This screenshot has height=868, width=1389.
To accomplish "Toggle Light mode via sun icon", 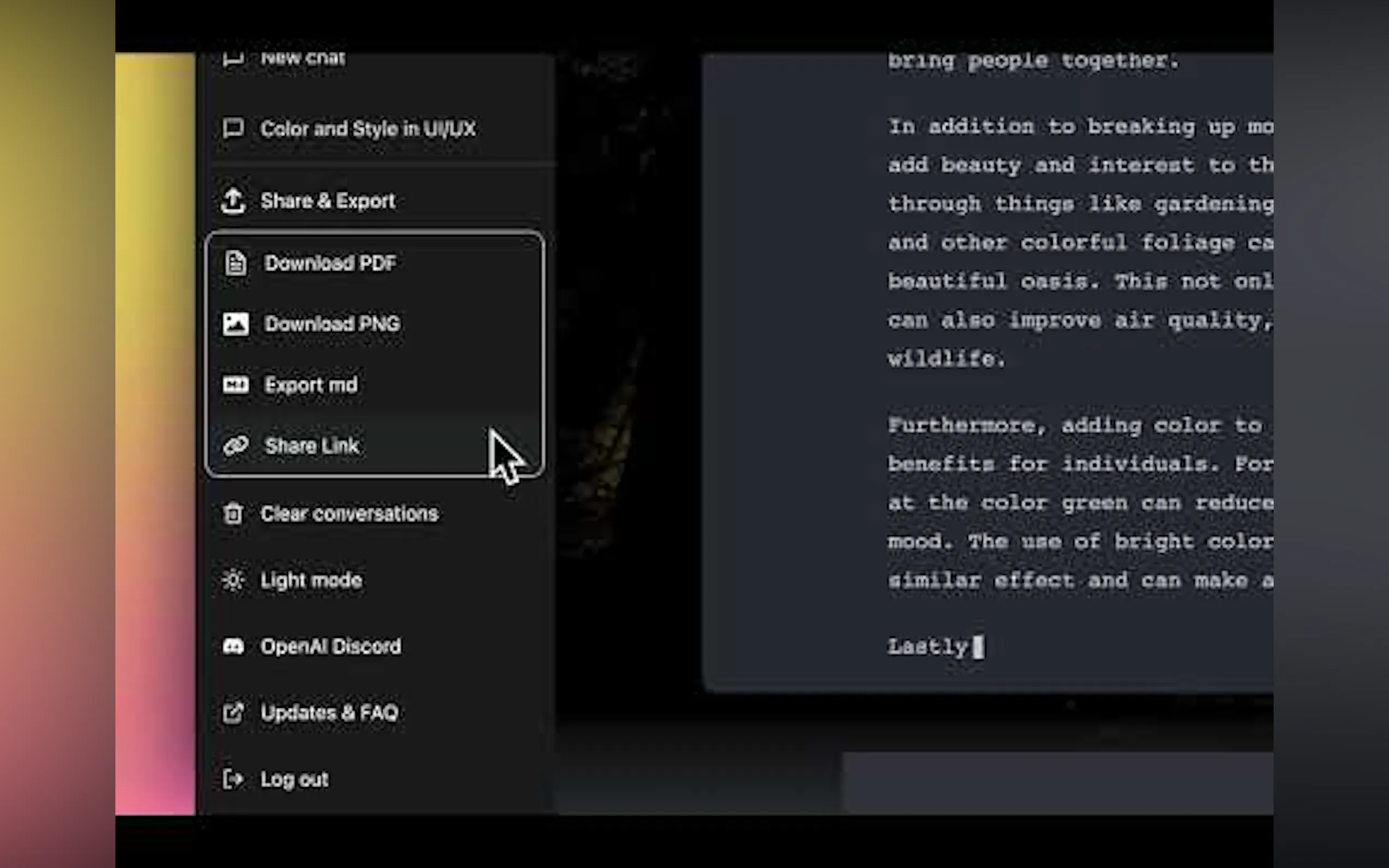I will [233, 580].
